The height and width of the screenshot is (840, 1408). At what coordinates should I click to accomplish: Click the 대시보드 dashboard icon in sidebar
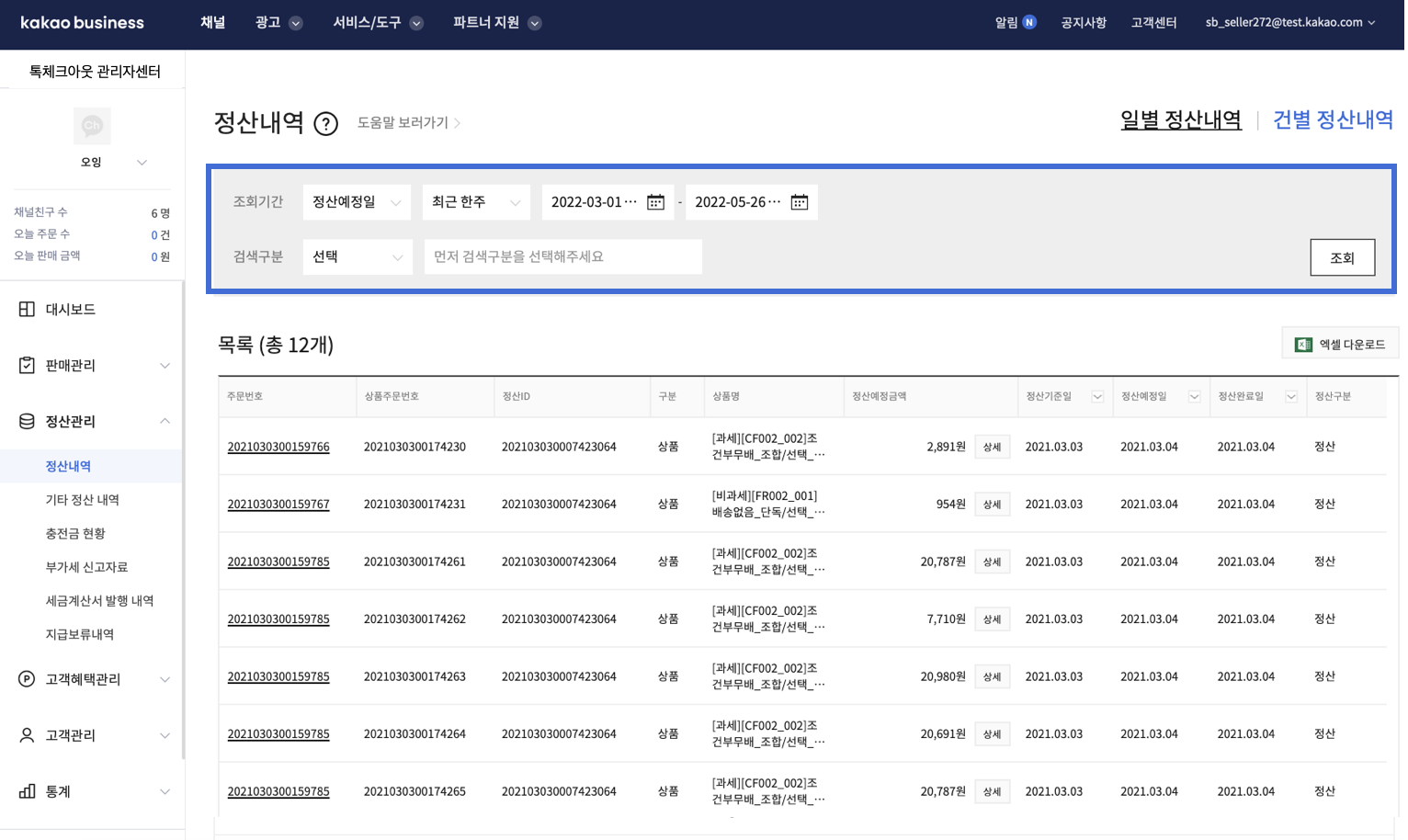[x=27, y=310]
